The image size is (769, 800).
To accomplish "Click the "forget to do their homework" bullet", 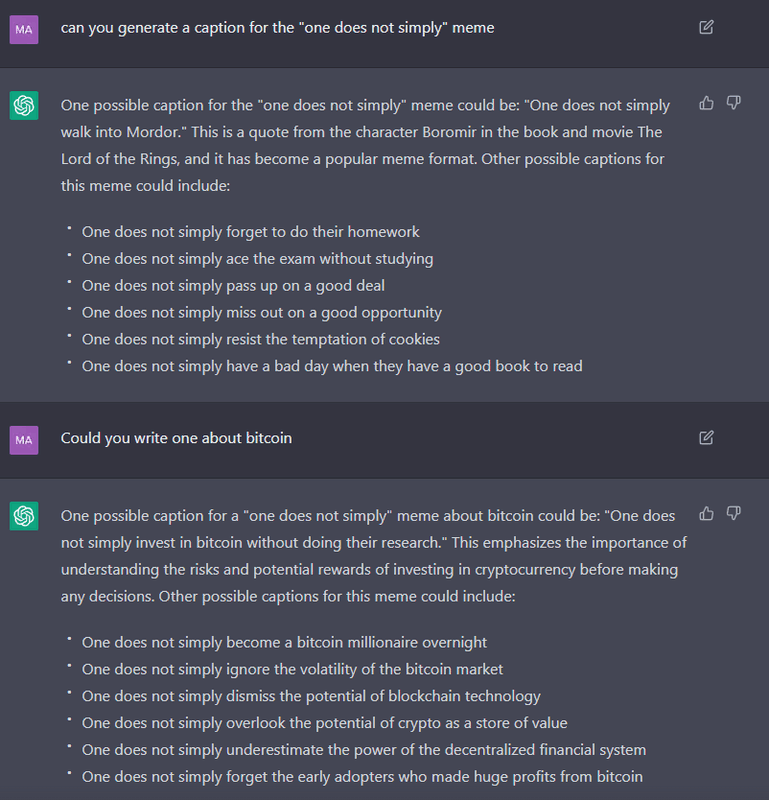I will pos(250,232).
